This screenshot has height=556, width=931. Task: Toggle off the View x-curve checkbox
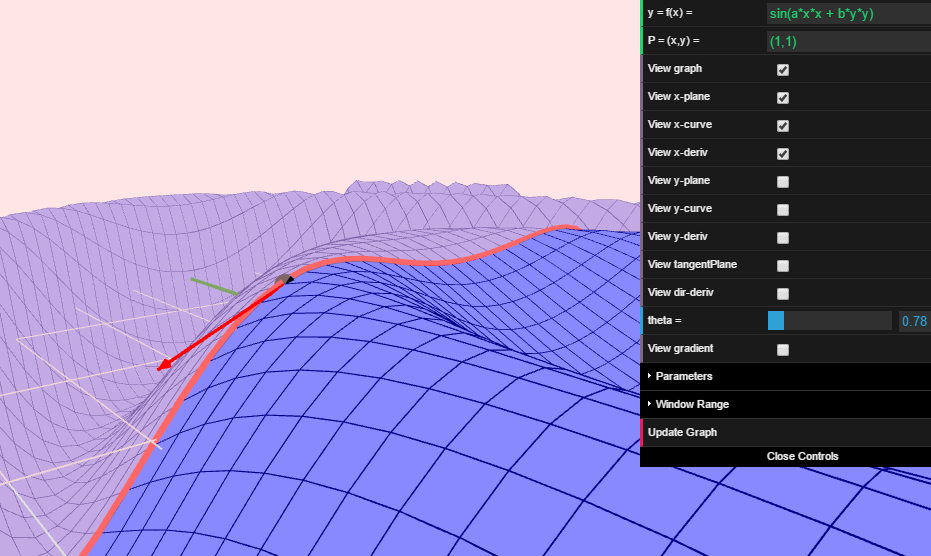783,126
